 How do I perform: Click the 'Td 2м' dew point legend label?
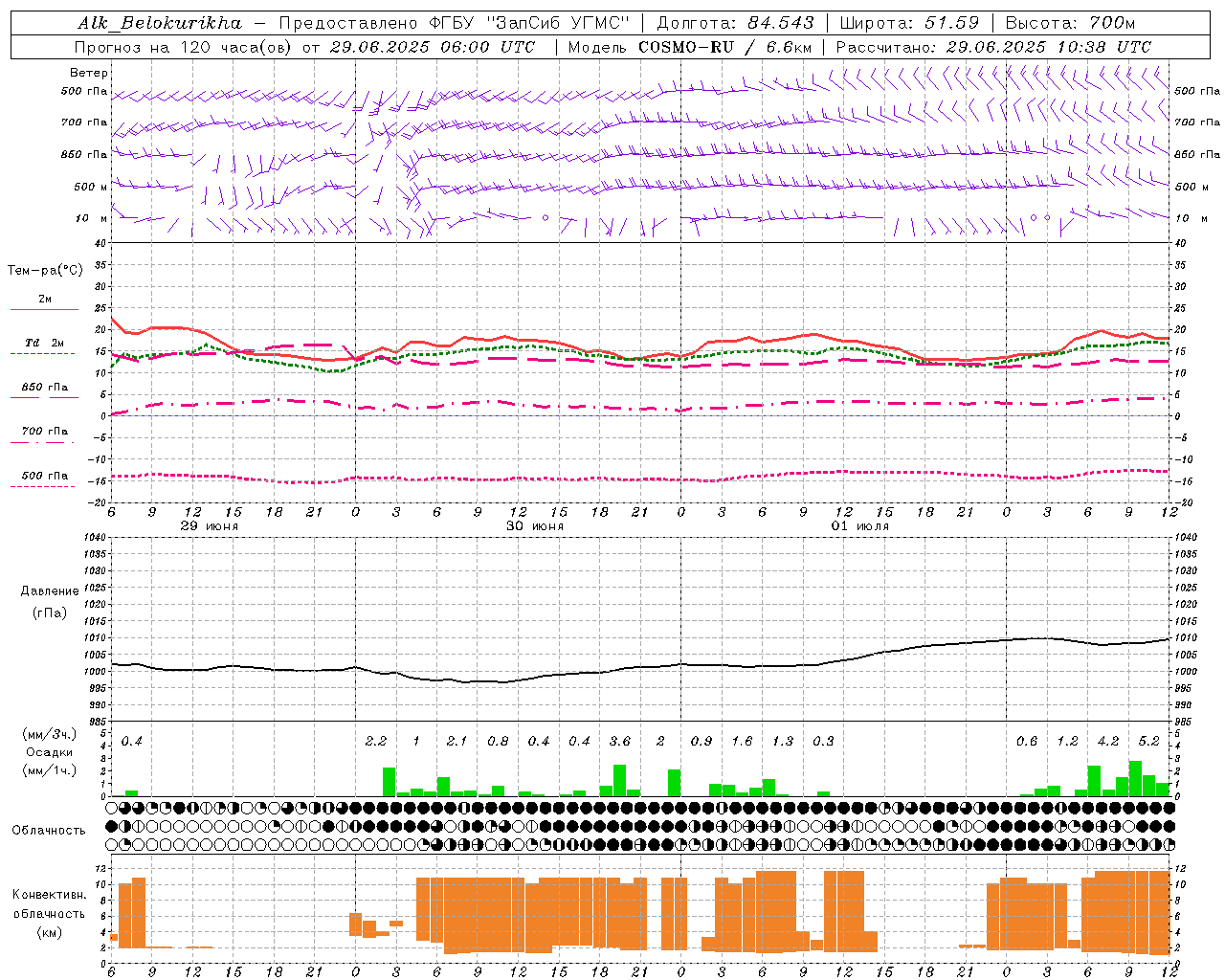pyautogui.click(x=45, y=343)
